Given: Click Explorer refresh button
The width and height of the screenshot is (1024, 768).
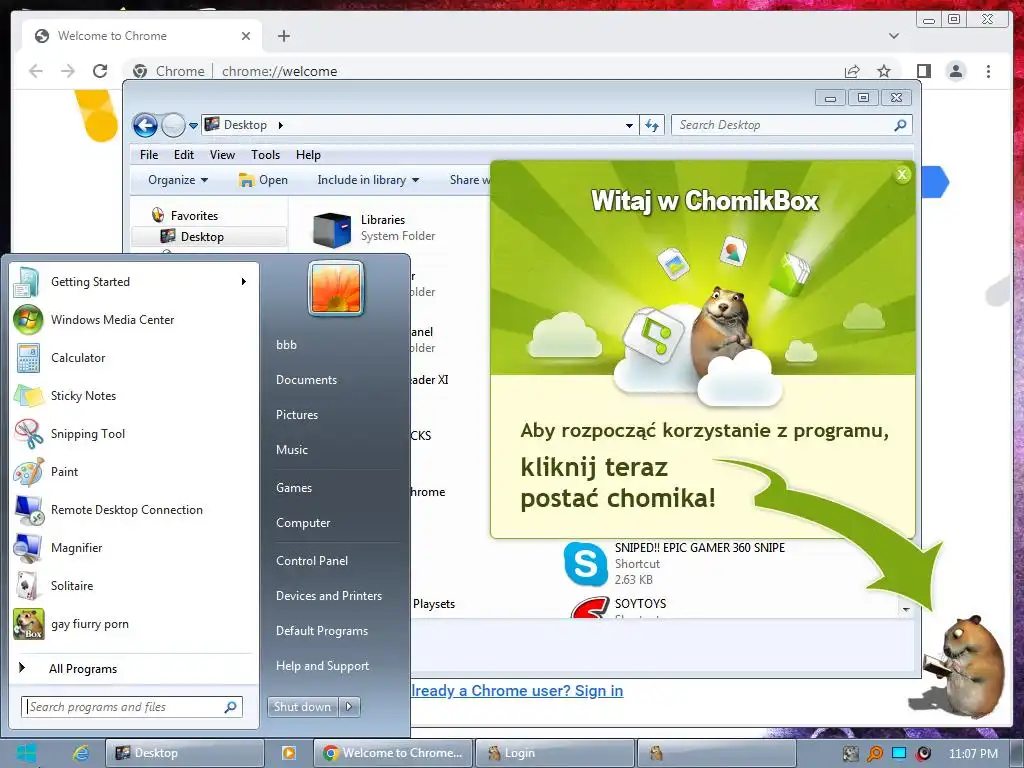Looking at the screenshot, I should (652, 125).
